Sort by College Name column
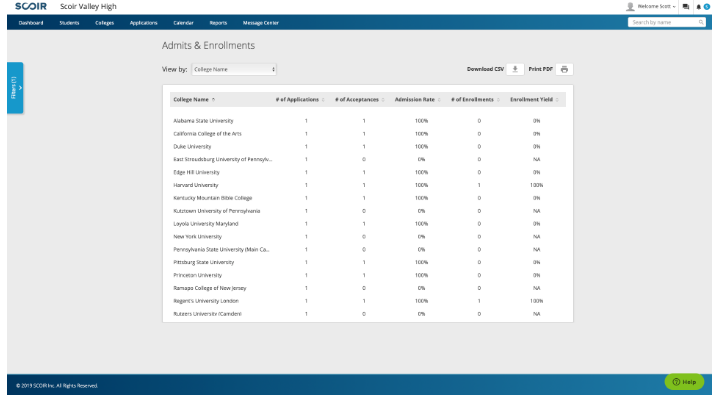 tap(194, 99)
